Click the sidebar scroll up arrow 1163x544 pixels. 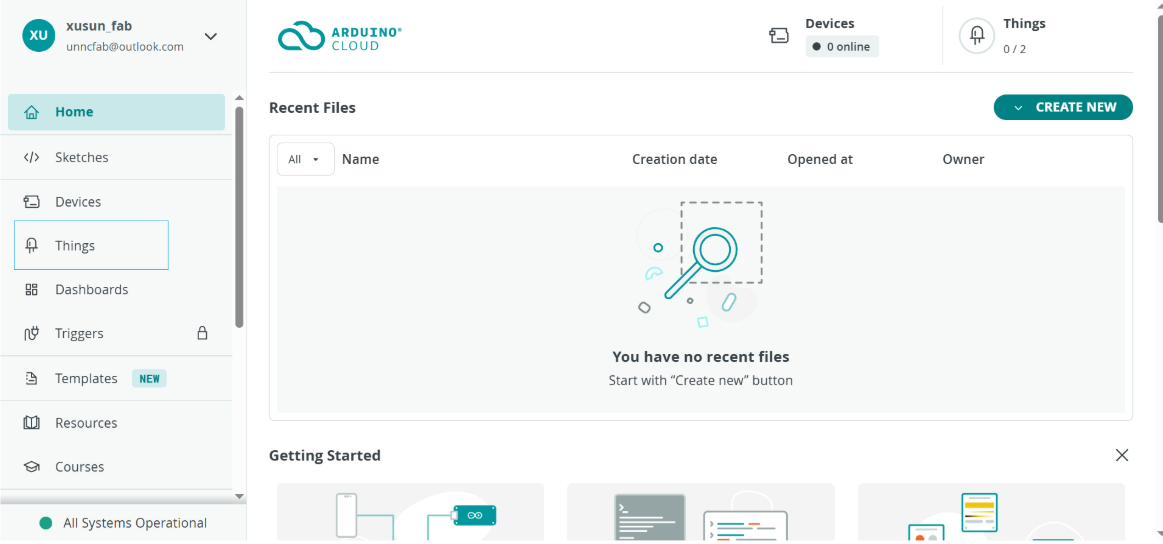point(239,98)
